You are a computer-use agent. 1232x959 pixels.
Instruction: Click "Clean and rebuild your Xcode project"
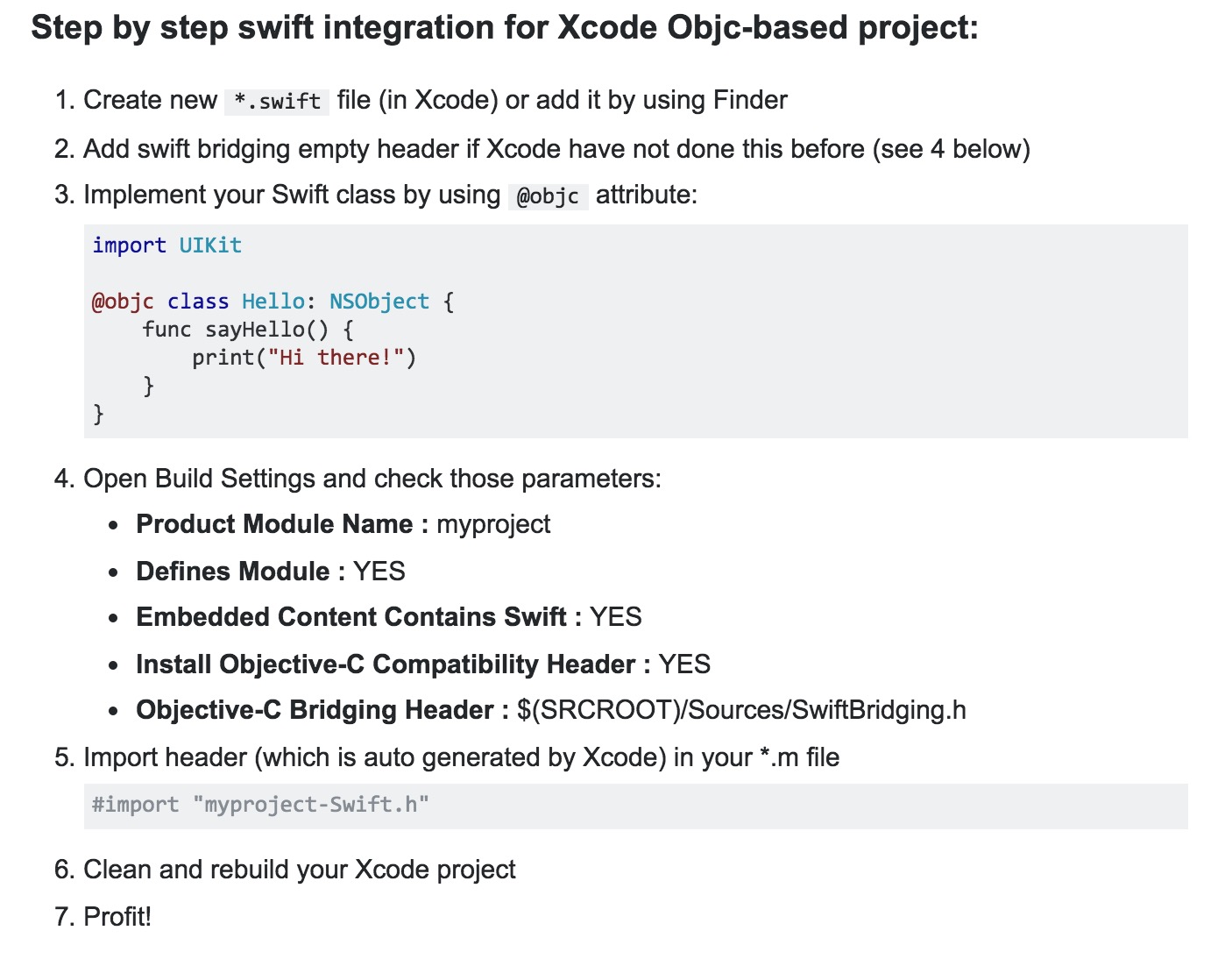[299, 870]
